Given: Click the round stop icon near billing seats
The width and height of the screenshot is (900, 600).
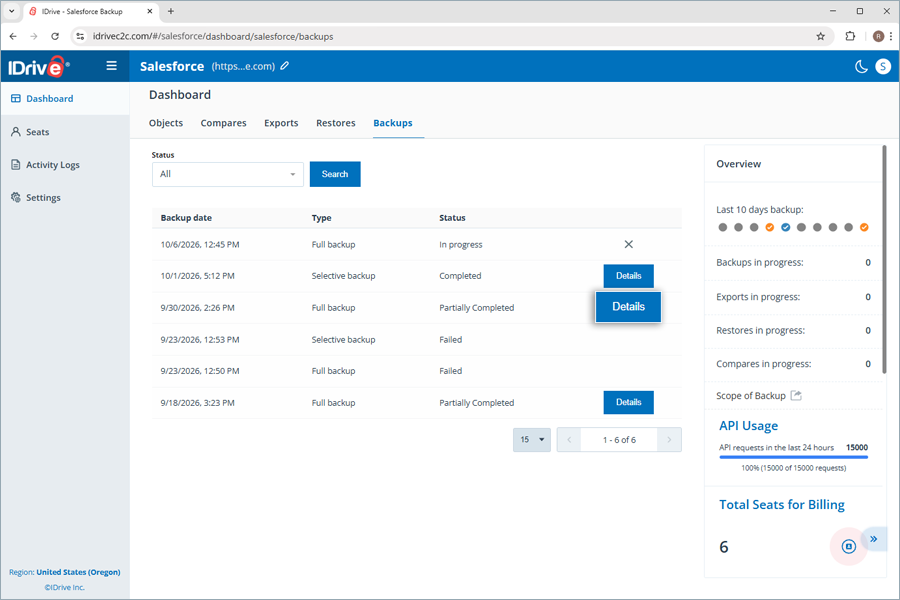Looking at the screenshot, I should (x=848, y=547).
